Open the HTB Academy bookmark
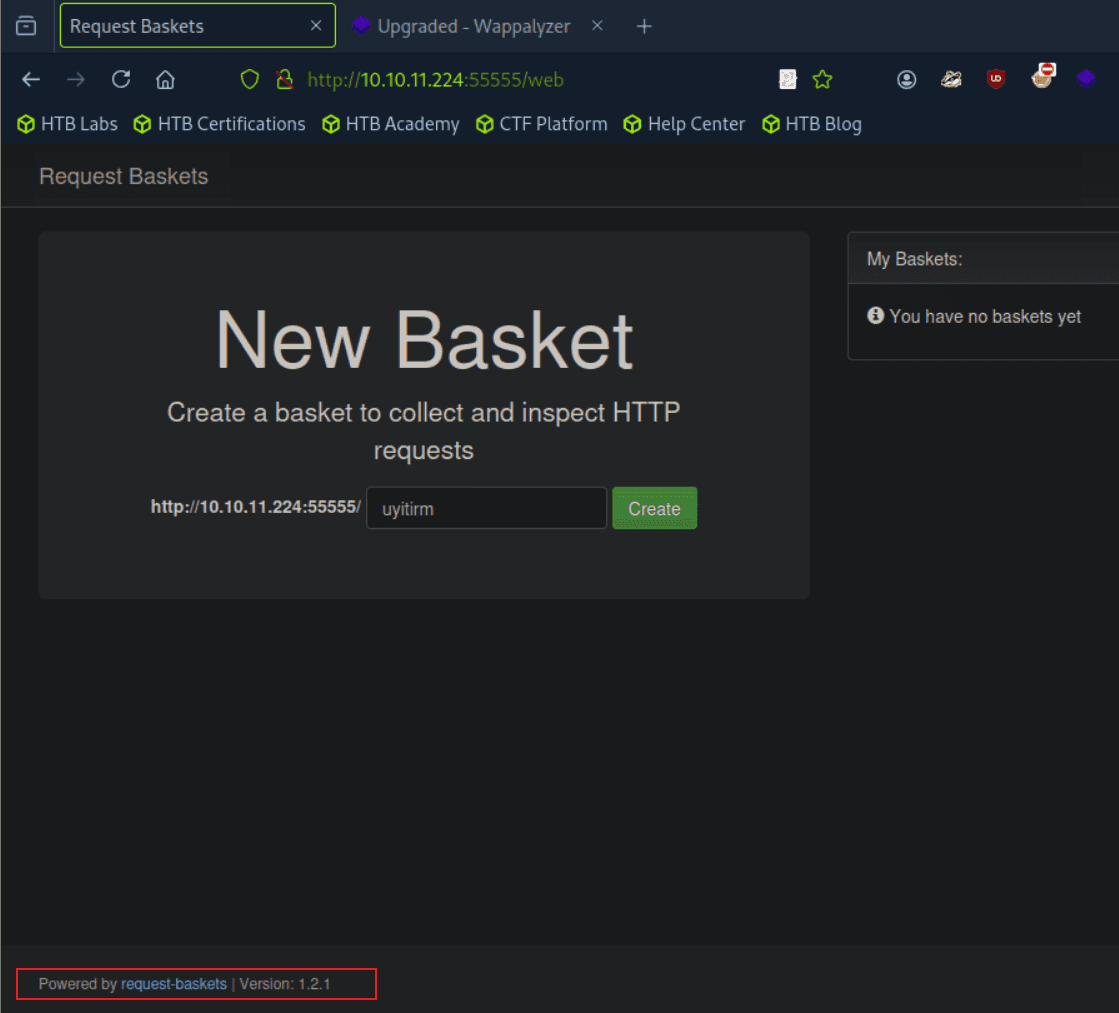Screen dimensions: 1119x1013 tap(391, 124)
